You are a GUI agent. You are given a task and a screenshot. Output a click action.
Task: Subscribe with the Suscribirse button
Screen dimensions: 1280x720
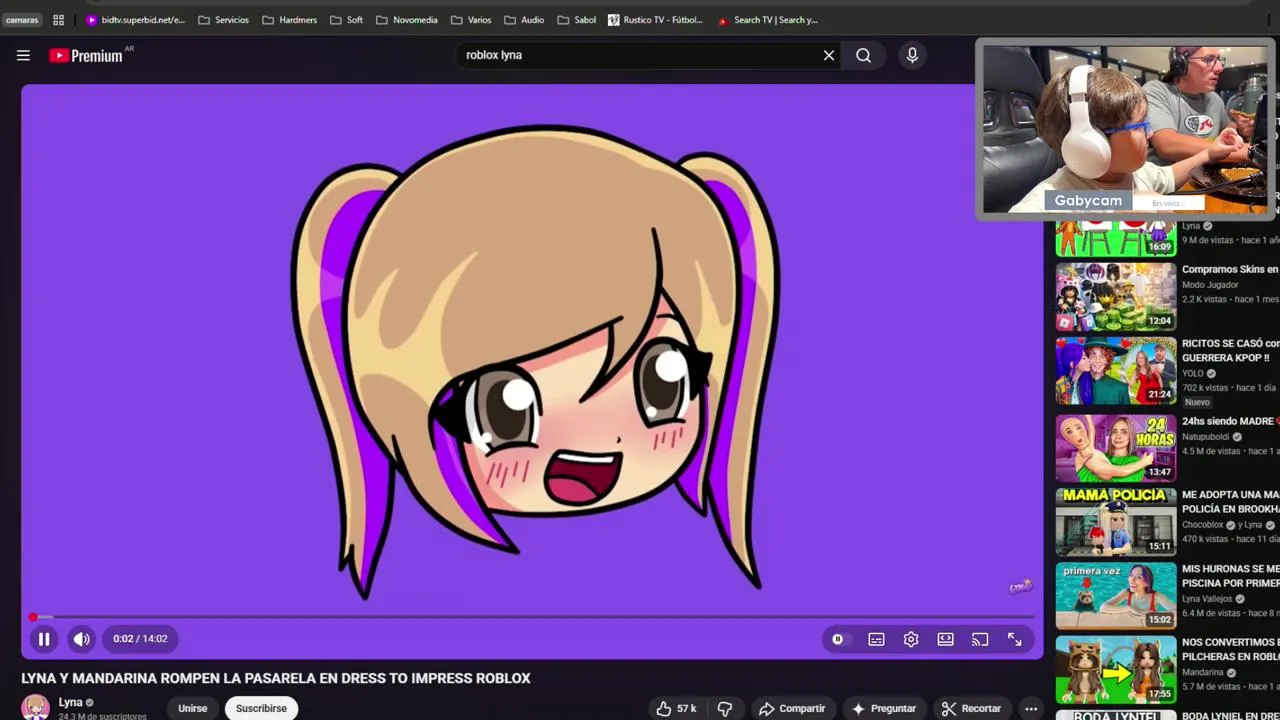(261, 708)
